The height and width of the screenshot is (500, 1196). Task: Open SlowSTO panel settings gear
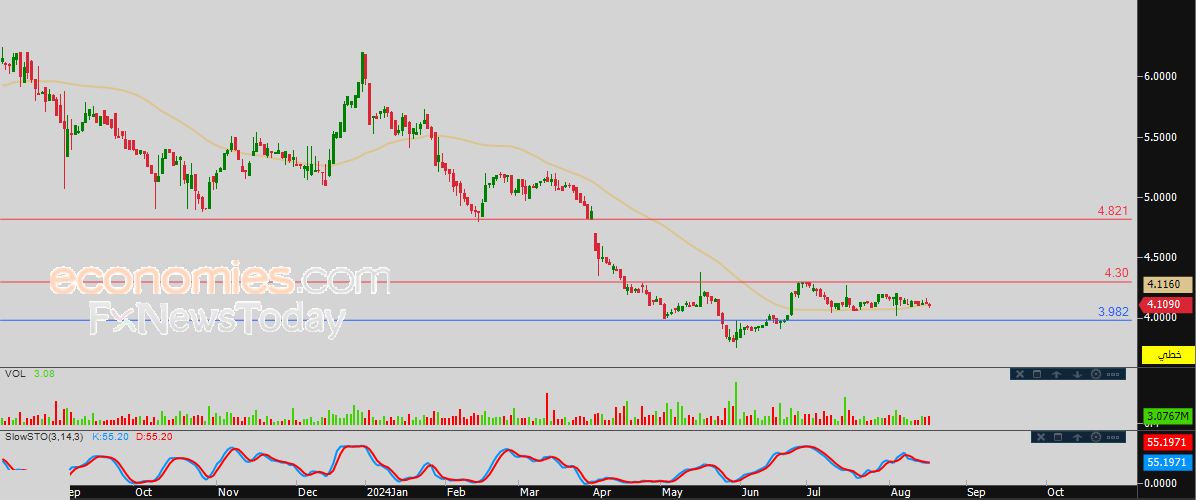click(1096, 438)
